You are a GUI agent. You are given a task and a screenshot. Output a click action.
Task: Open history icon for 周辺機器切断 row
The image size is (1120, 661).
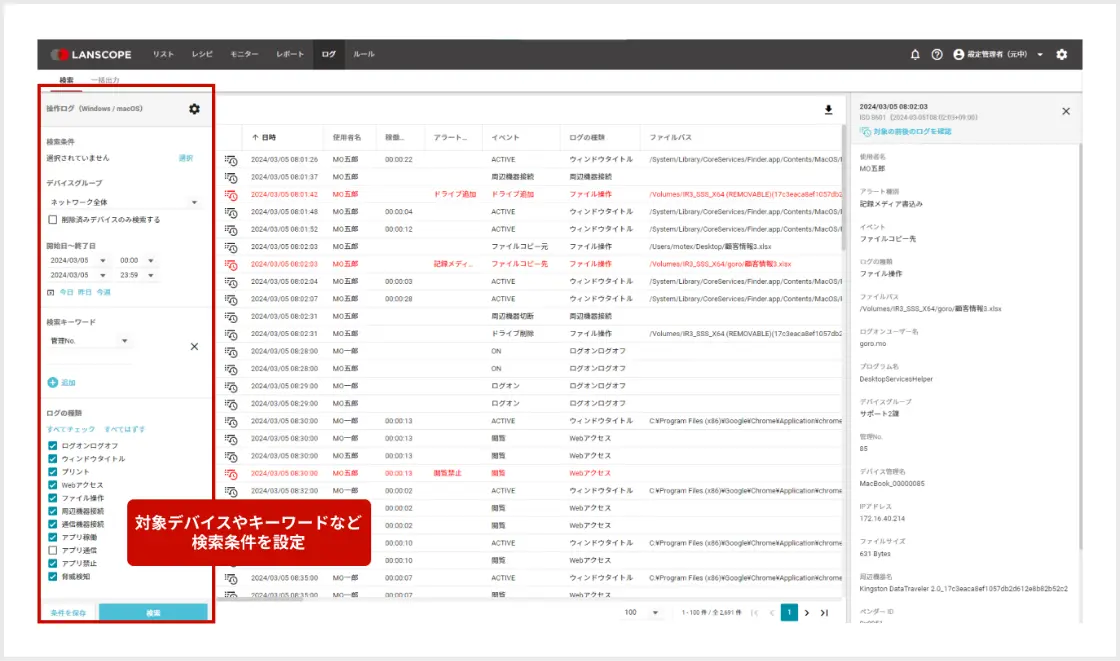[x=231, y=317]
